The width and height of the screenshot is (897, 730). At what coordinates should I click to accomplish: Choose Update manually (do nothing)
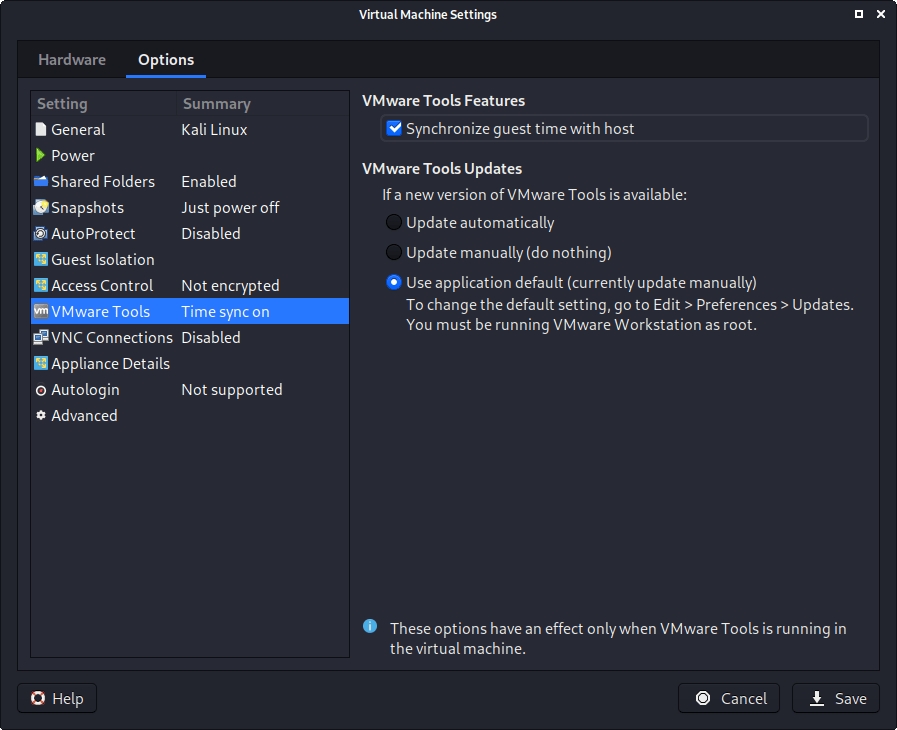[395, 253]
